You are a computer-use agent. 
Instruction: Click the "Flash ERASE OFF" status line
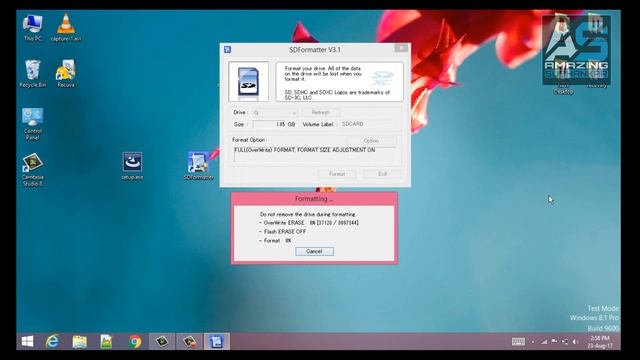[282, 231]
